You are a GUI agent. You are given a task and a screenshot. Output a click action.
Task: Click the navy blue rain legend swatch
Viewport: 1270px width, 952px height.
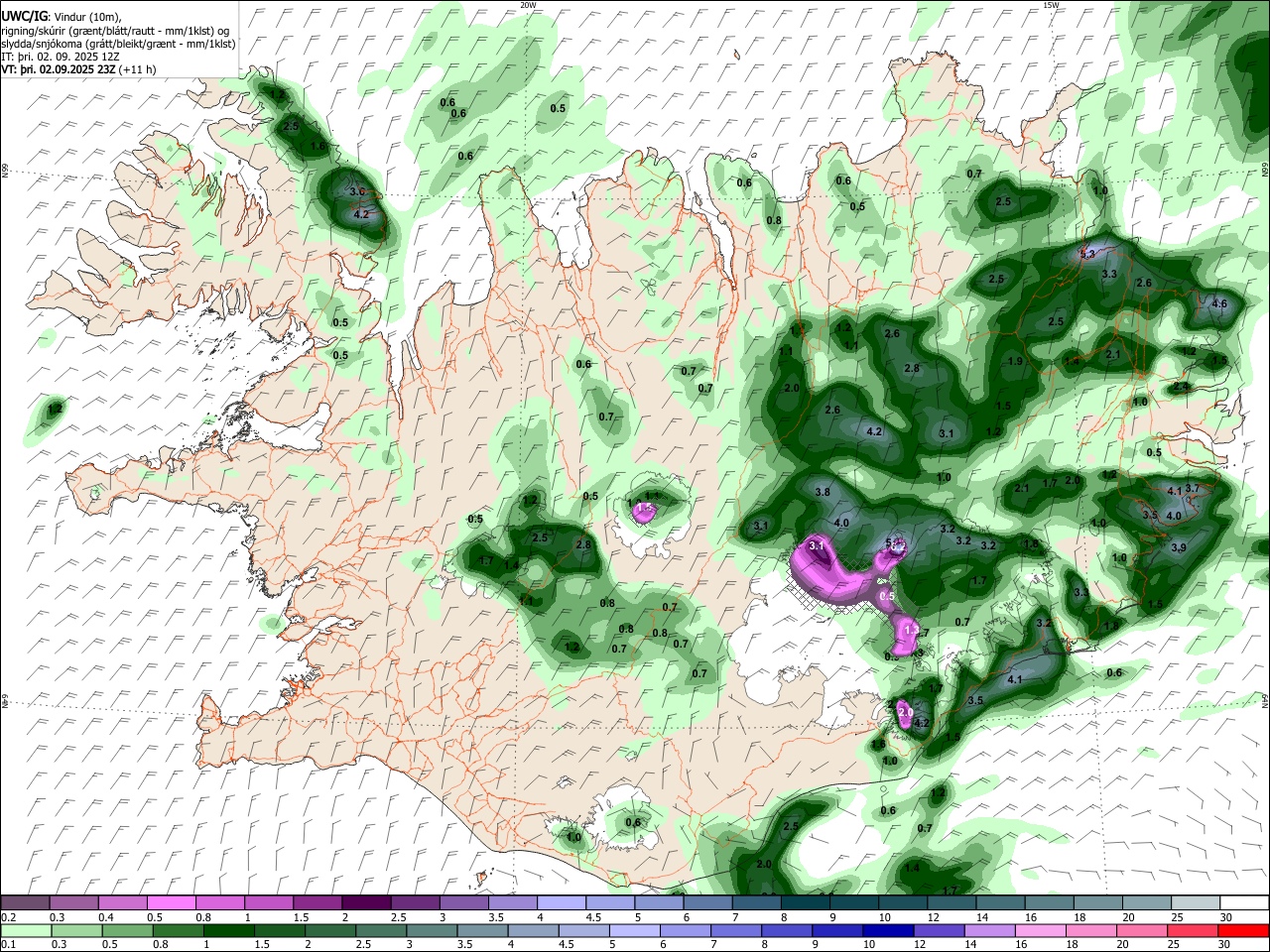[x=886, y=930]
